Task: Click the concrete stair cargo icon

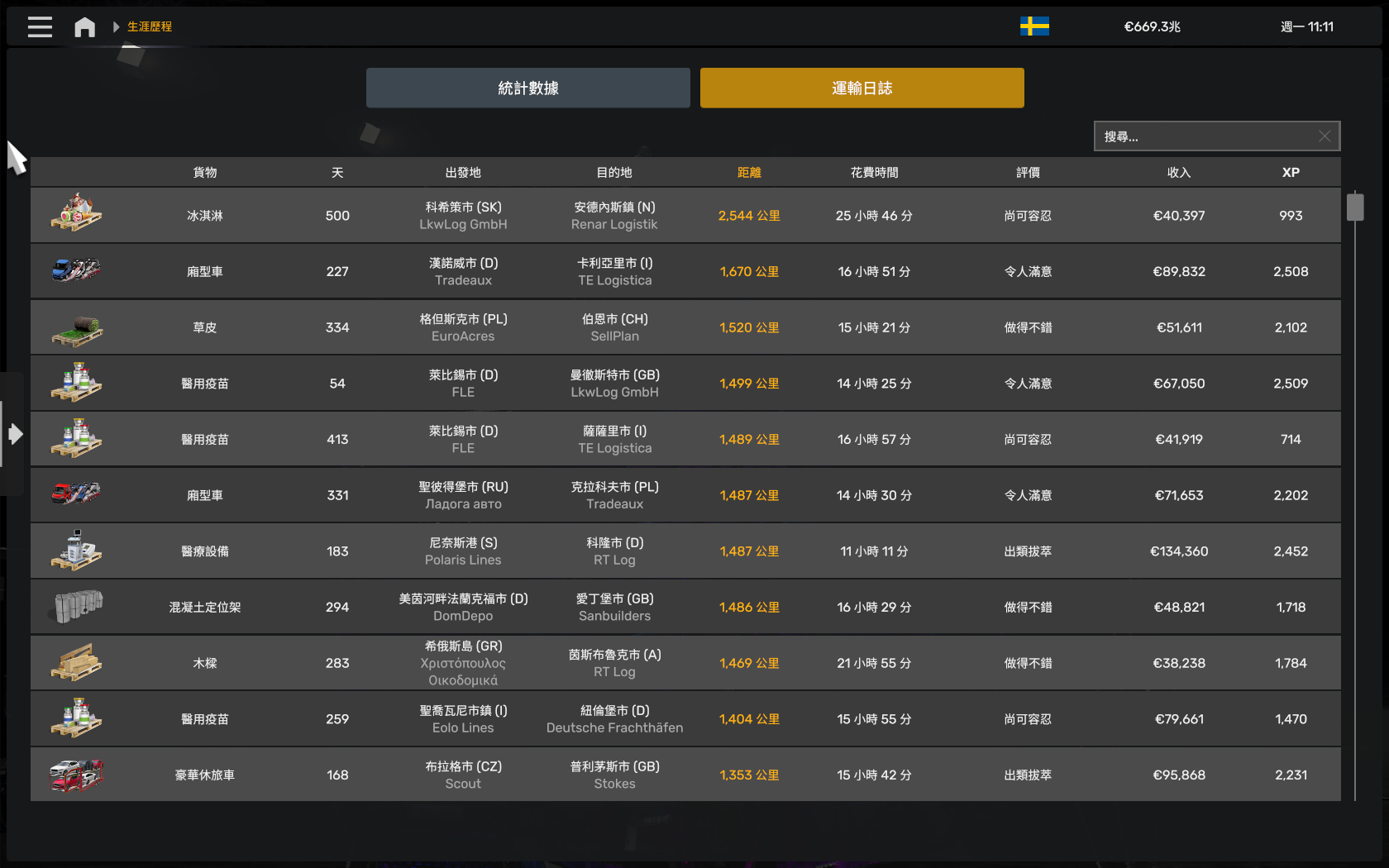Action: coord(76,606)
